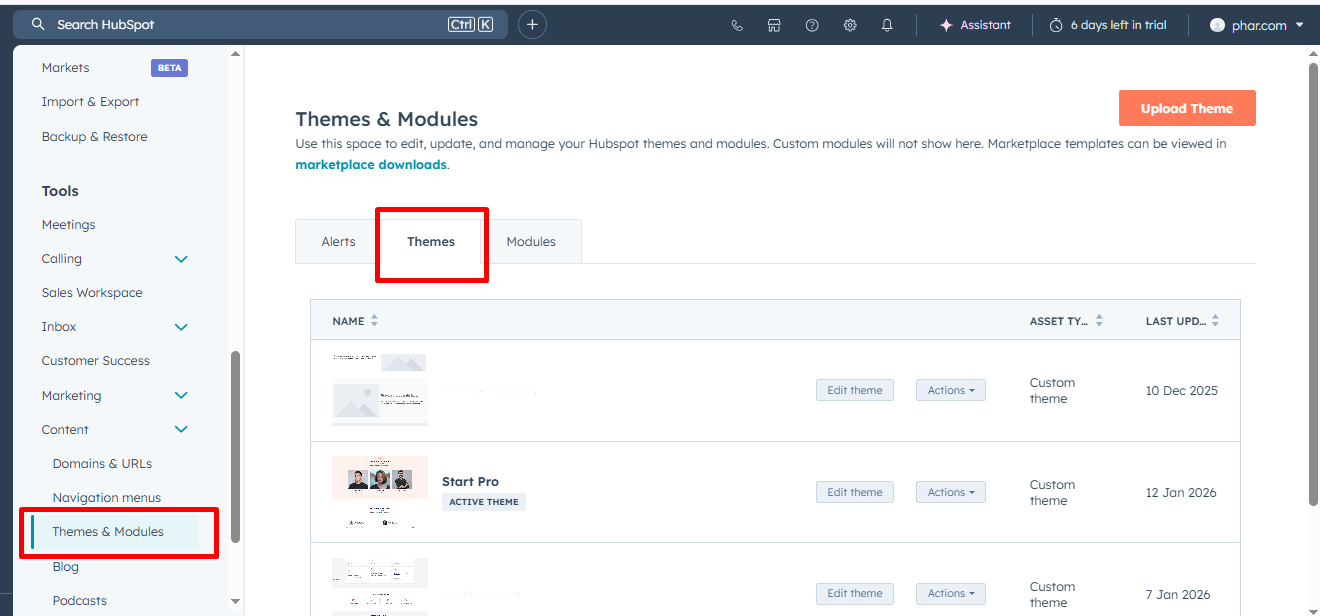This screenshot has height=616, width=1320.
Task: View notifications via the bell icon
Action: pyautogui.click(x=887, y=24)
